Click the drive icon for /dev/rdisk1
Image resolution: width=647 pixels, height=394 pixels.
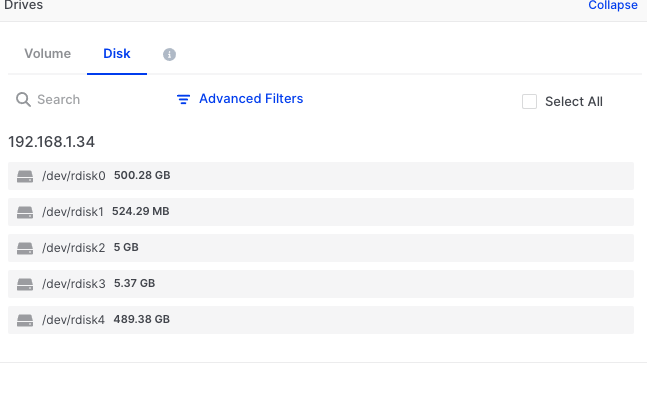pos(25,212)
